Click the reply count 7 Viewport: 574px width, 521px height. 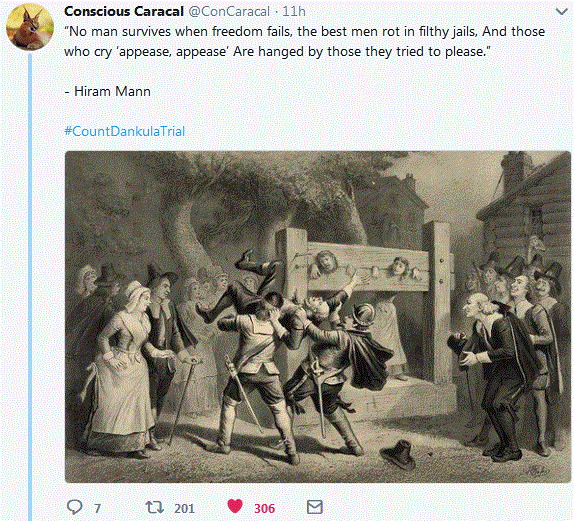pyautogui.click(x=97, y=509)
